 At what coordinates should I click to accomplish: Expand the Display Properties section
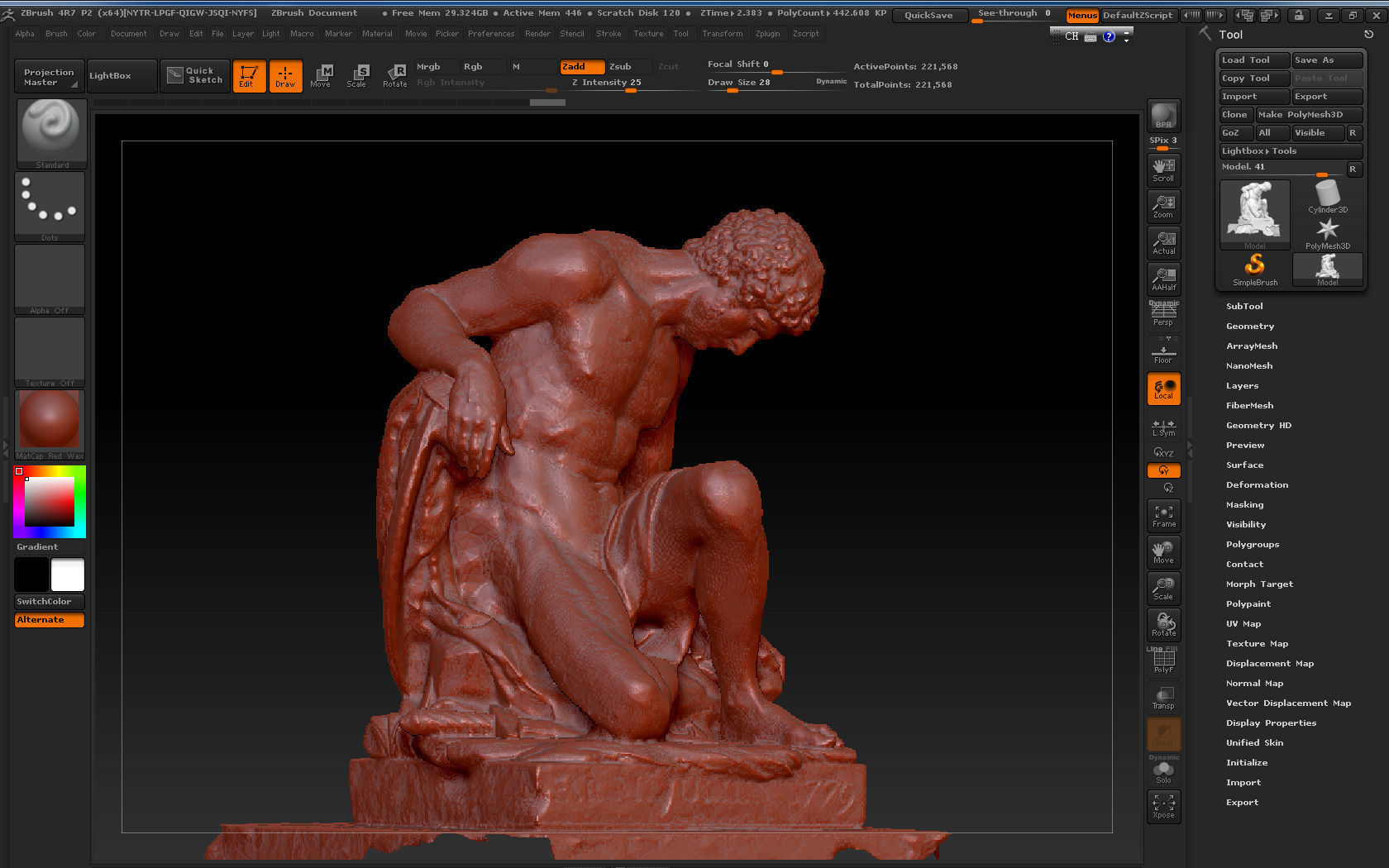(x=1271, y=723)
